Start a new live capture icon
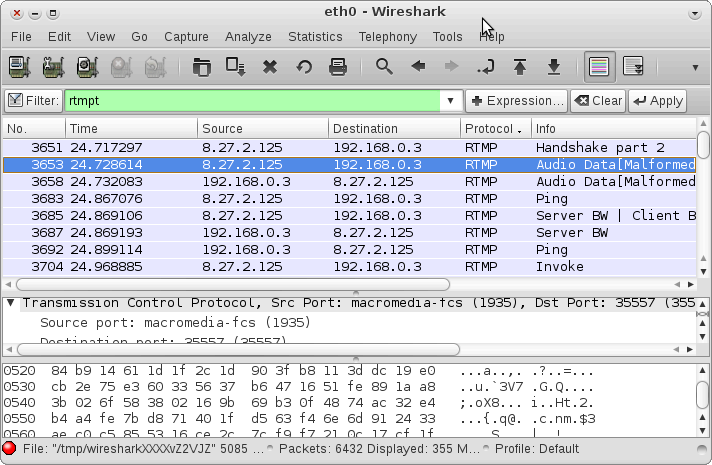712x465 pixels. click(87, 67)
